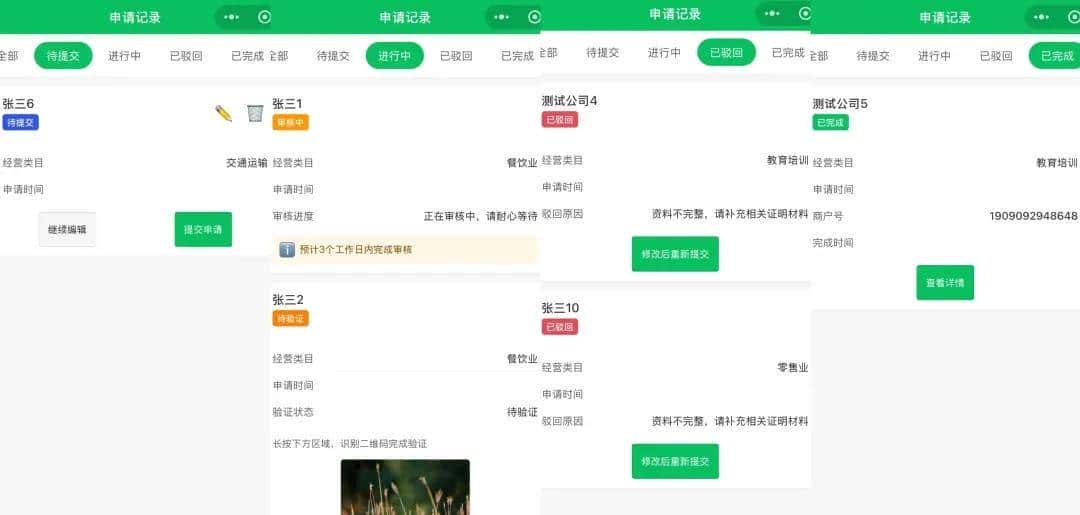Delete 张三6 record with the trash icon

[255, 113]
